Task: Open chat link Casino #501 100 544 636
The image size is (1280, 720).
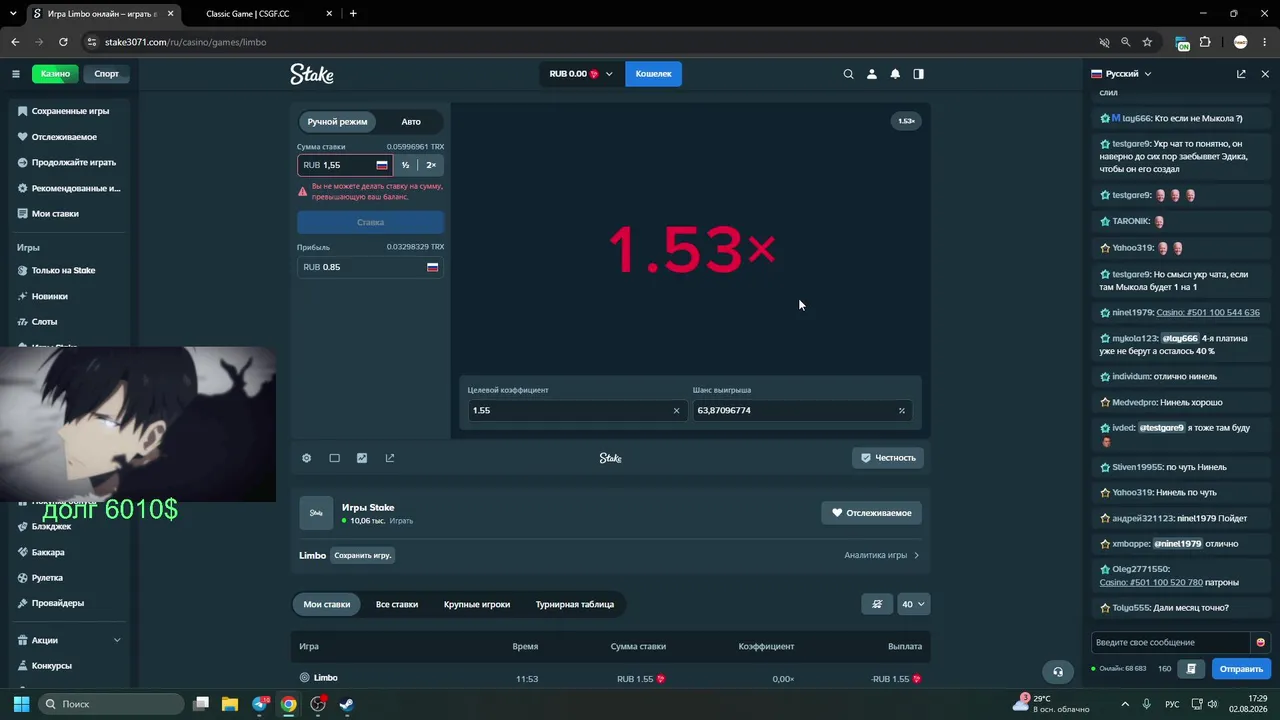Action: 1208,312
